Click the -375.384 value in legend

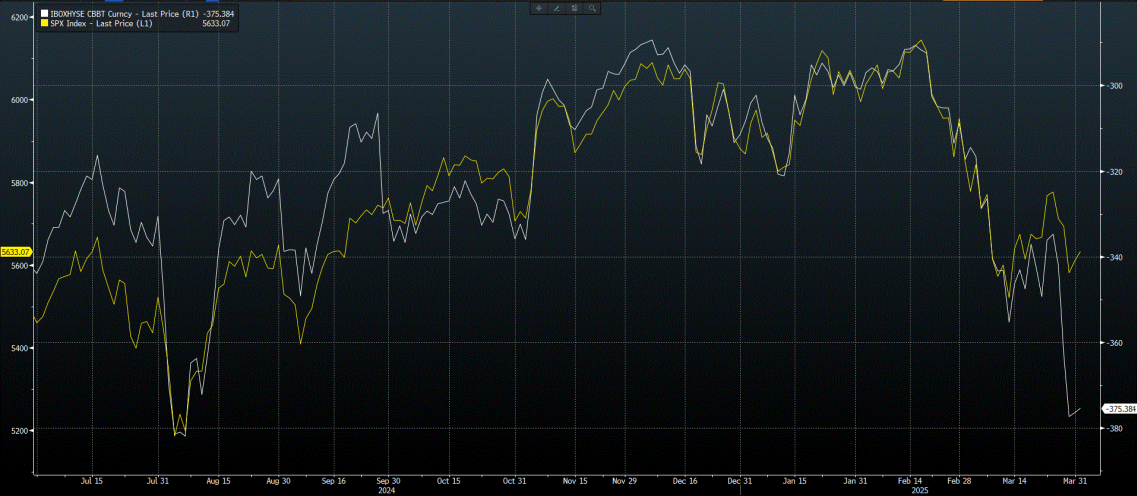218,13
